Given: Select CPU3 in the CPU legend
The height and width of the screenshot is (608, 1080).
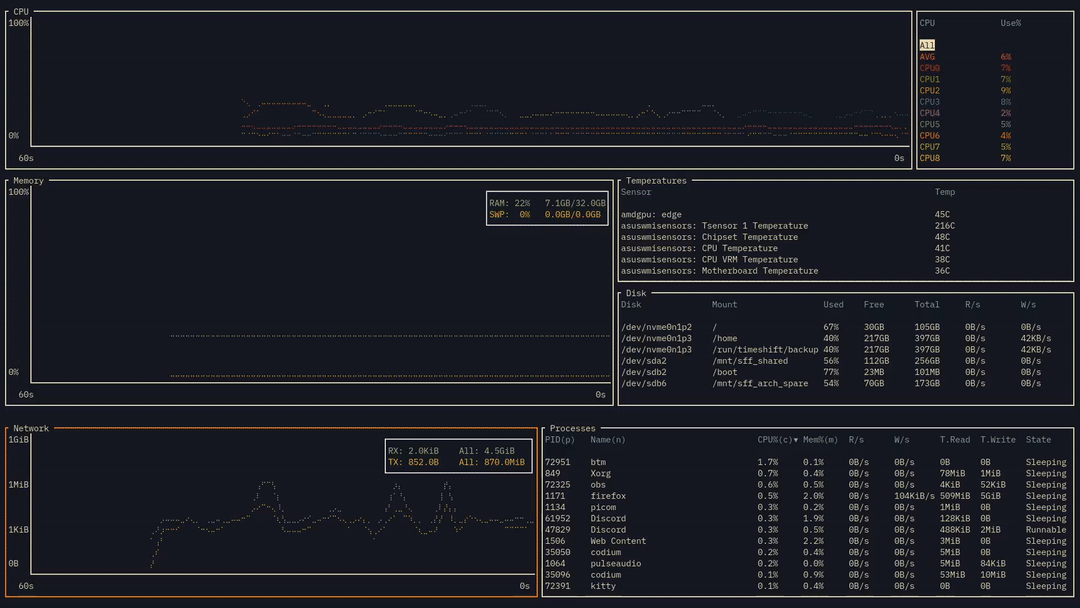Looking at the screenshot, I should tap(965, 102).
